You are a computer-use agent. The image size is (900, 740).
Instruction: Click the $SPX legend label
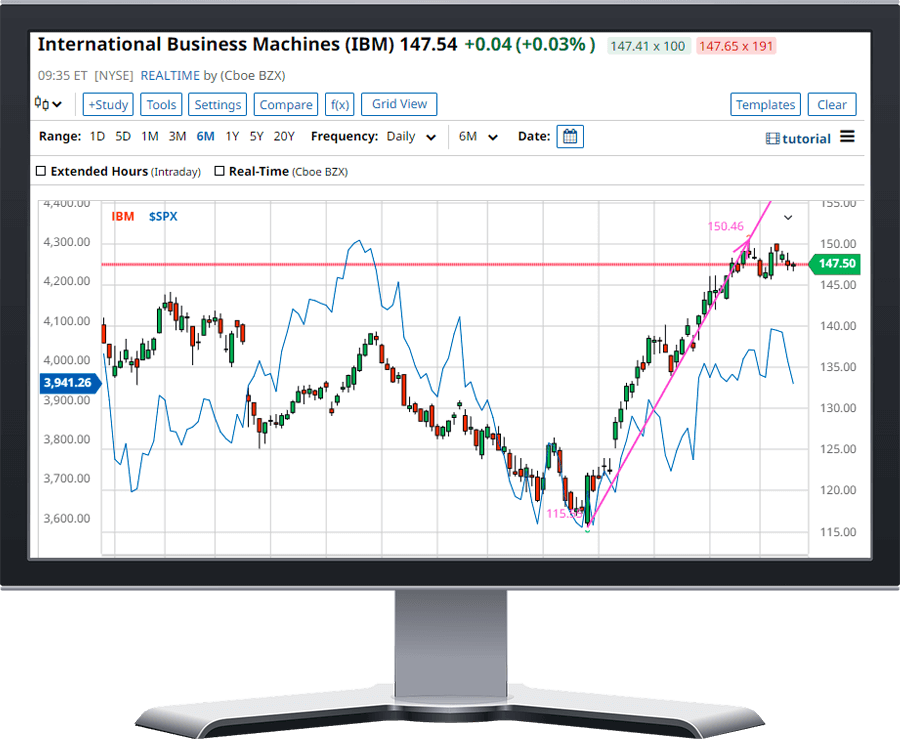pos(163,216)
